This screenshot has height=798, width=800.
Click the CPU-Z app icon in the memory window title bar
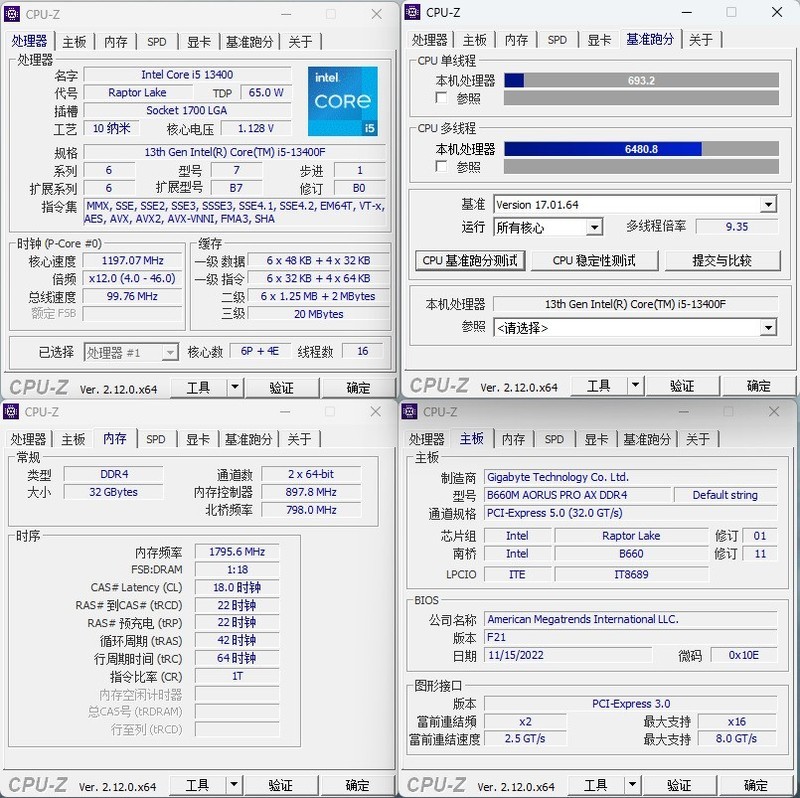[11, 411]
